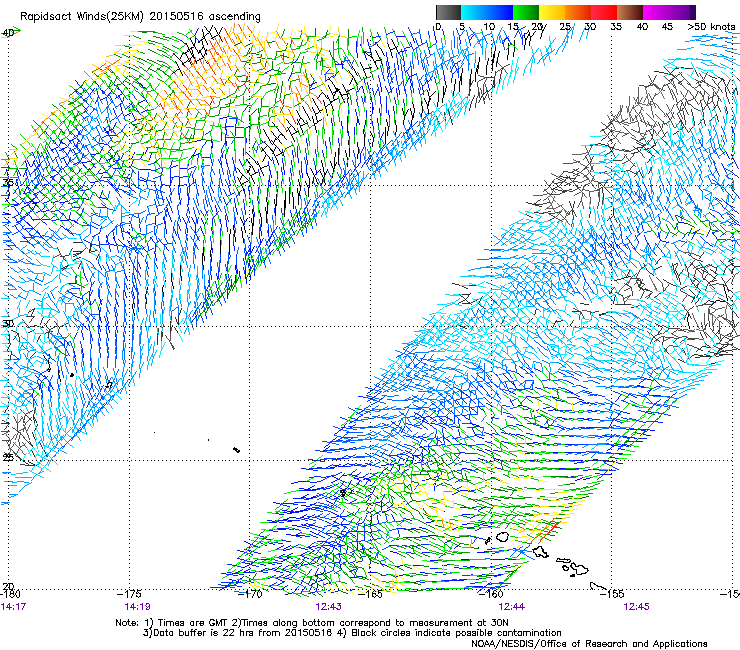This screenshot has height=650, width=740.
Task: Click the latitude label 40 at top left
Action: (x=8, y=33)
